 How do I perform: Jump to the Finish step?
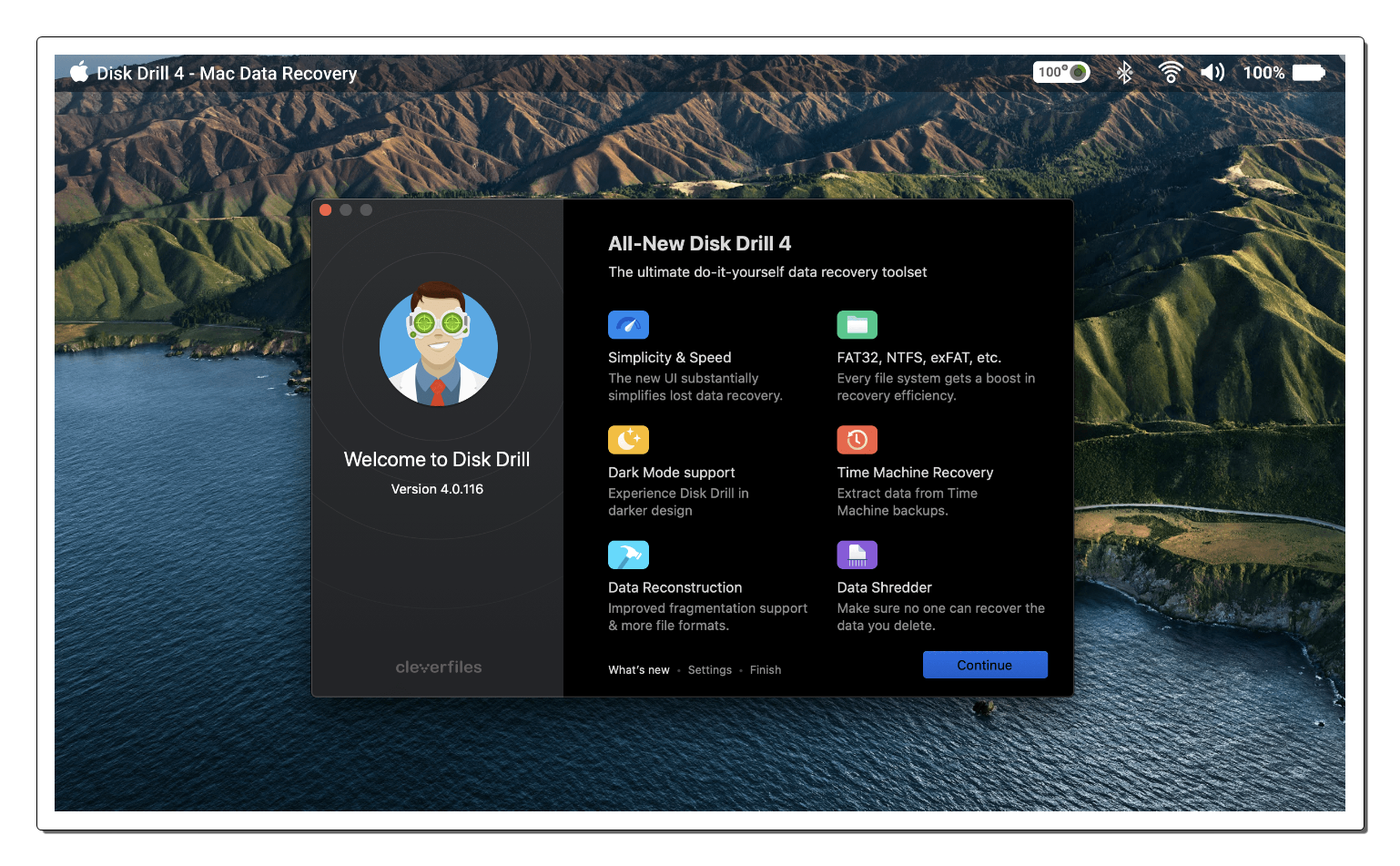[766, 670]
